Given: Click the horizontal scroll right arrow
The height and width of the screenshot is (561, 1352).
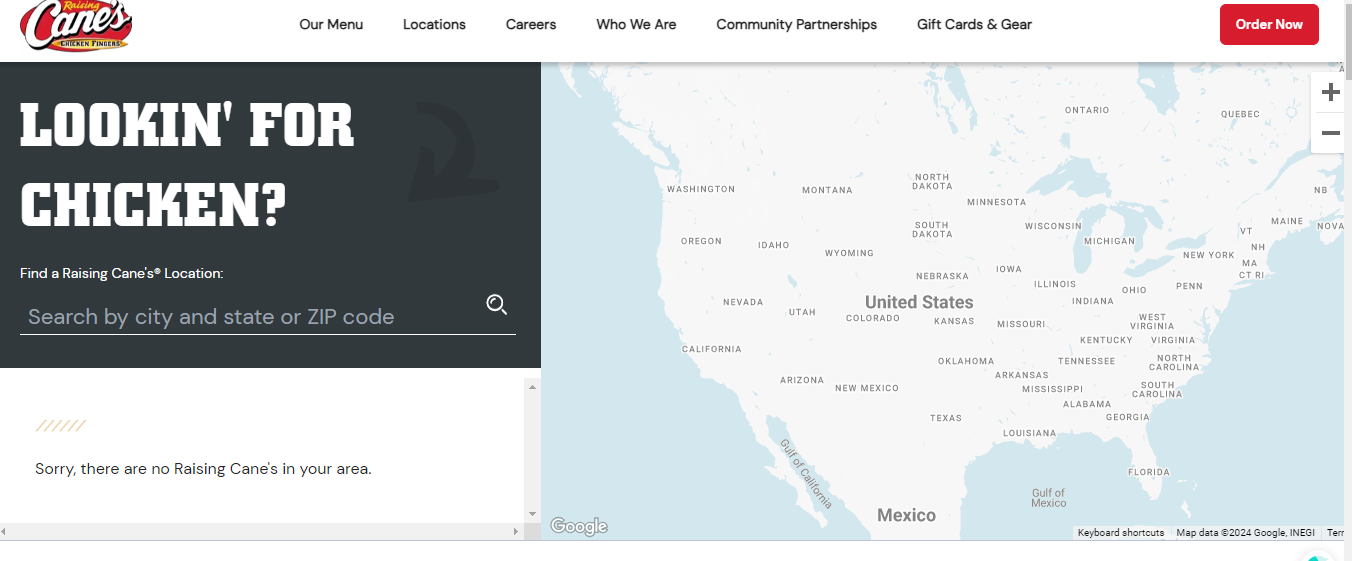Looking at the screenshot, I should click(516, 532).
